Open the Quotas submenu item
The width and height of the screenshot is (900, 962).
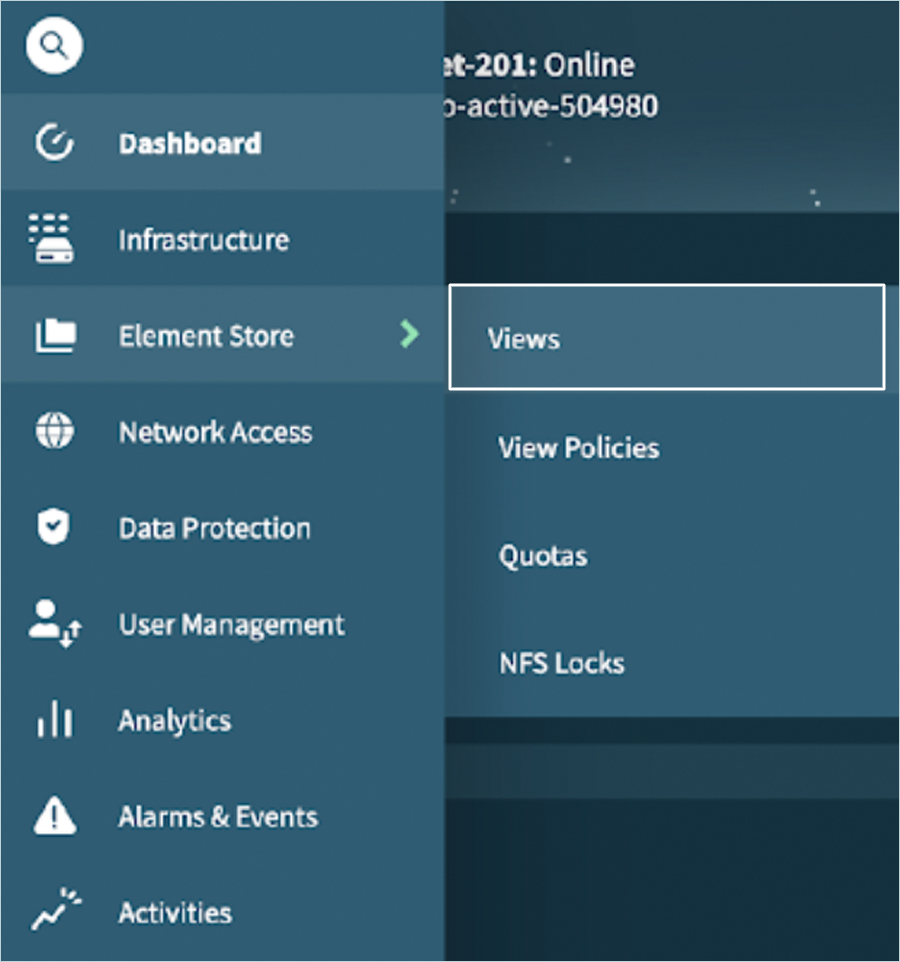pyautogui.click(x=543, y=555)
